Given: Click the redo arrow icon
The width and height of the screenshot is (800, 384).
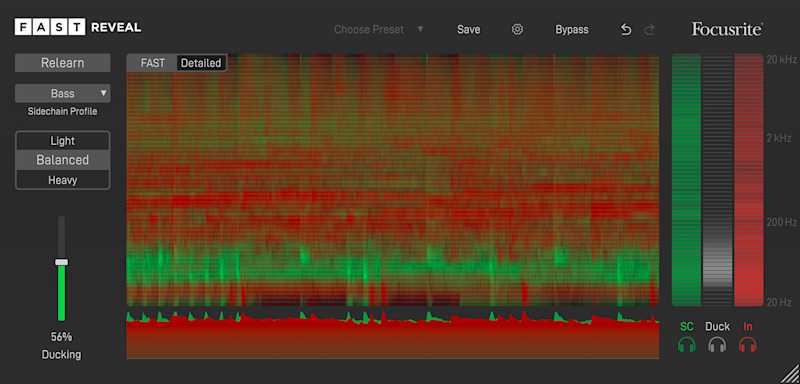Looking at the screenshot, I should coord(649,30).
